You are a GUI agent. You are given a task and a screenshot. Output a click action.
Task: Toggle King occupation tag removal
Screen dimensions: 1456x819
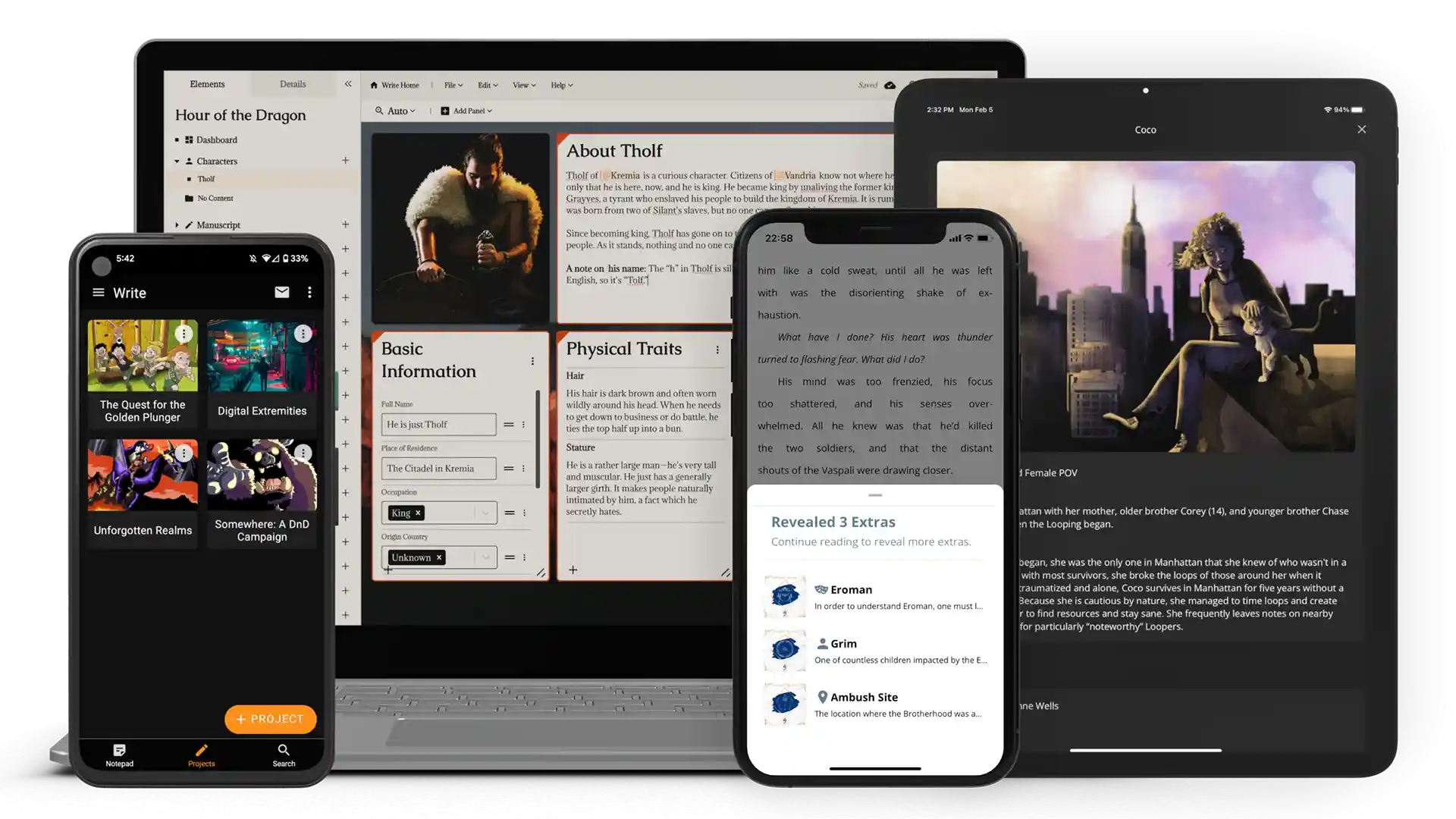point(418,512)
